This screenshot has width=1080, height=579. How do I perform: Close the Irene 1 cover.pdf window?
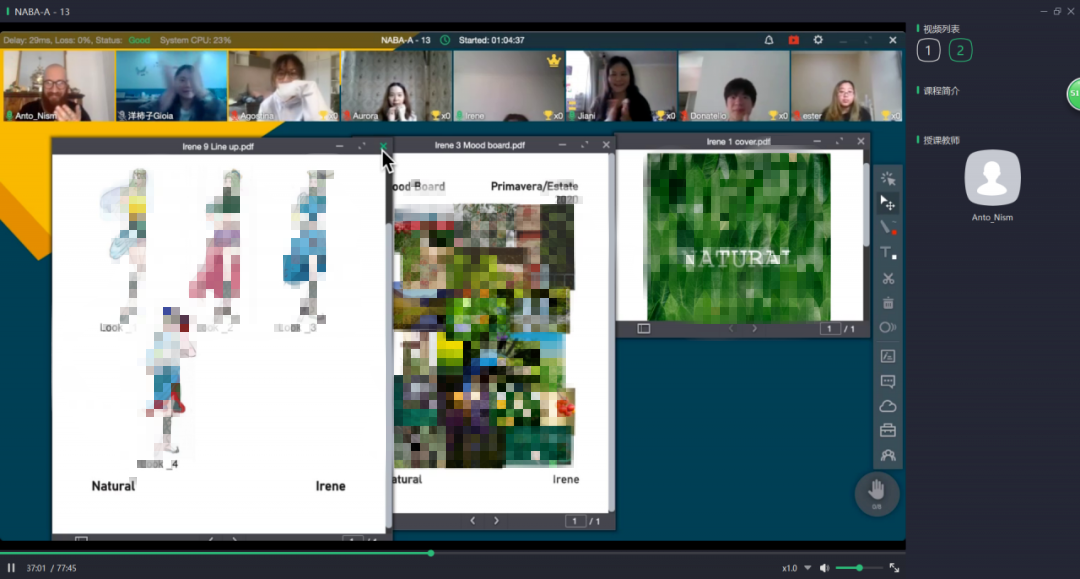click(861, 141)
